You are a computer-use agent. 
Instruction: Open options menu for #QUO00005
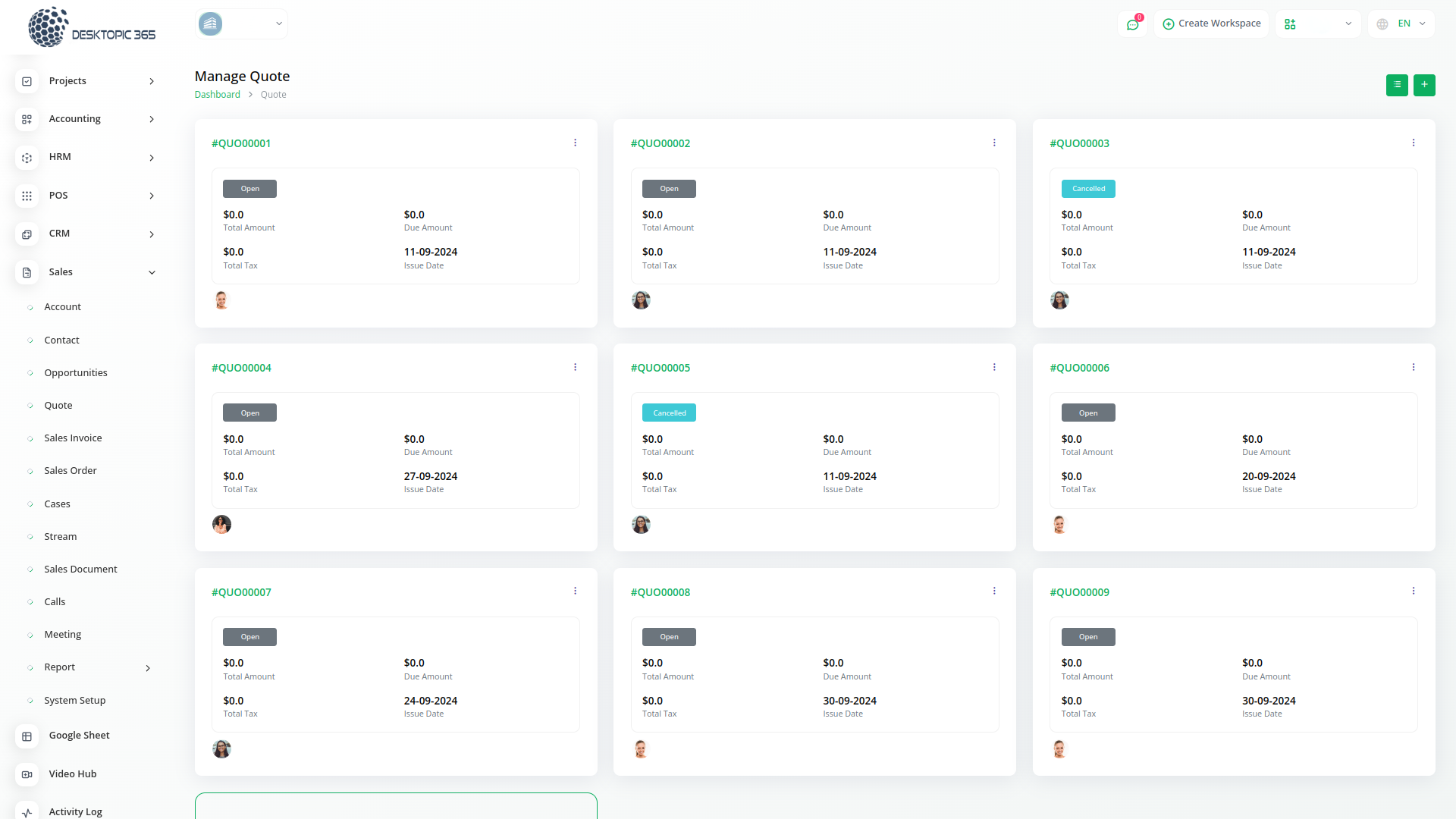coord(994,367)
